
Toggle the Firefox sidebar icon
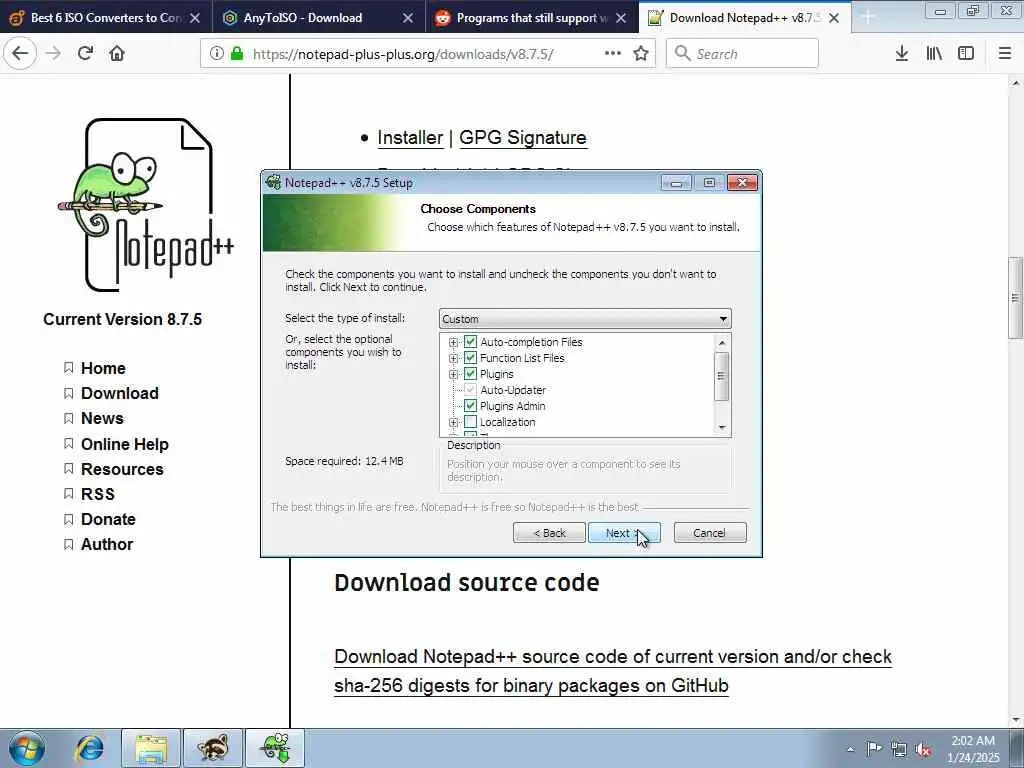click(966, 54)
